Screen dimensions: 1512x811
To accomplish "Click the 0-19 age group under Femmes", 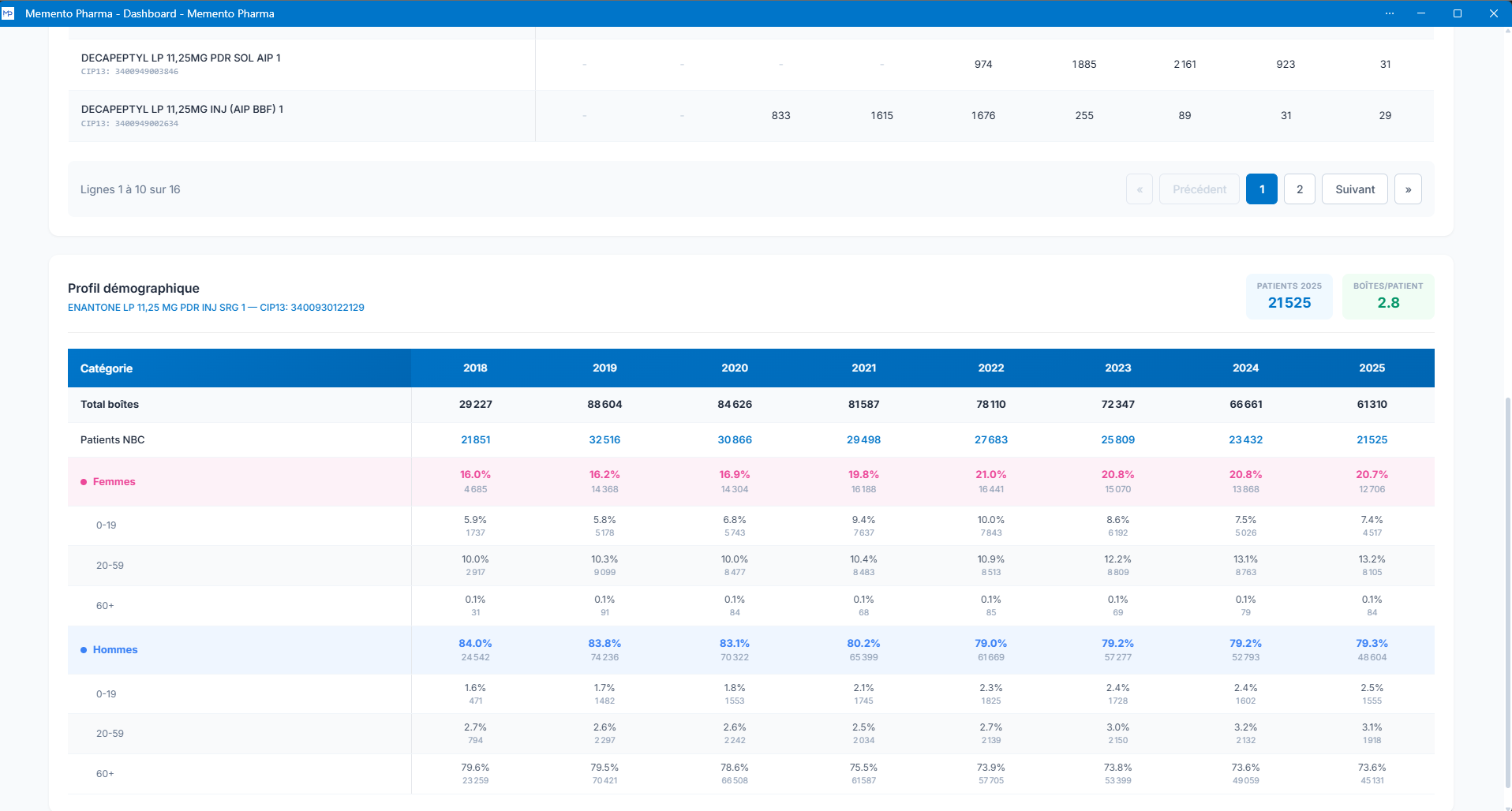I will [x=107, y=525].
